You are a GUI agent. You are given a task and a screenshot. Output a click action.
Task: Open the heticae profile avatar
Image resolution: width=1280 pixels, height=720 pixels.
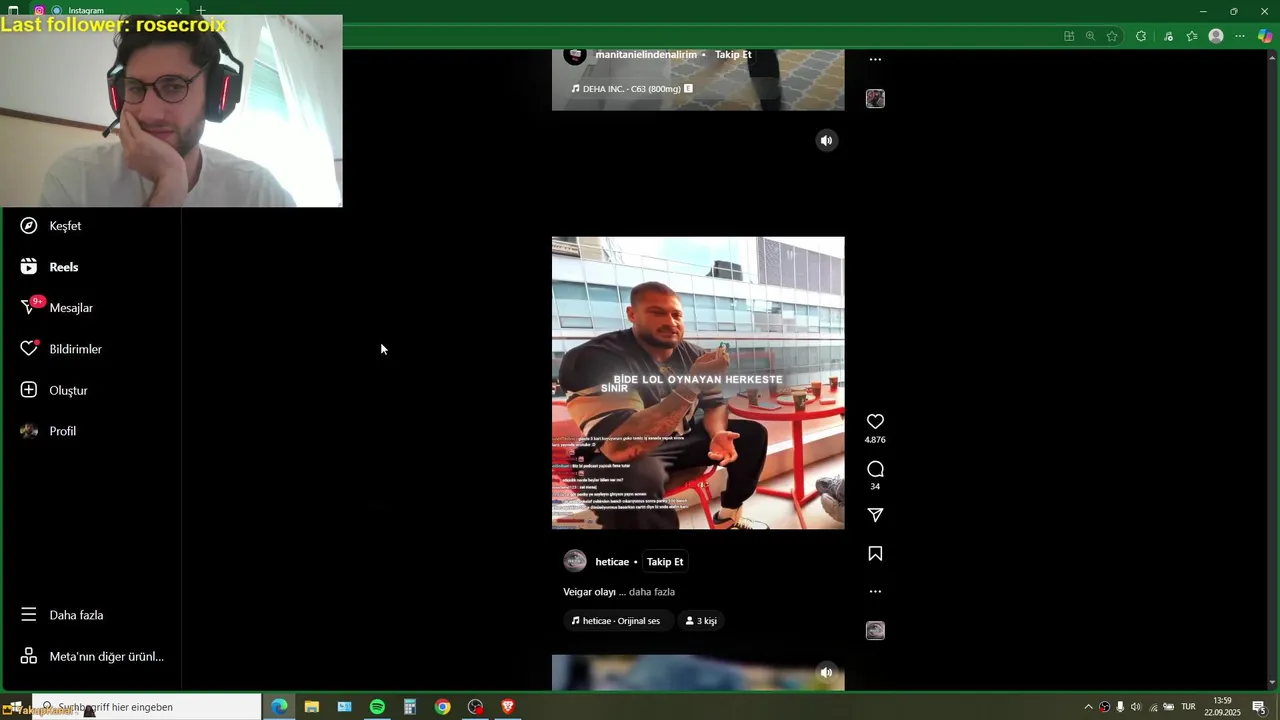tap(575, 561)
